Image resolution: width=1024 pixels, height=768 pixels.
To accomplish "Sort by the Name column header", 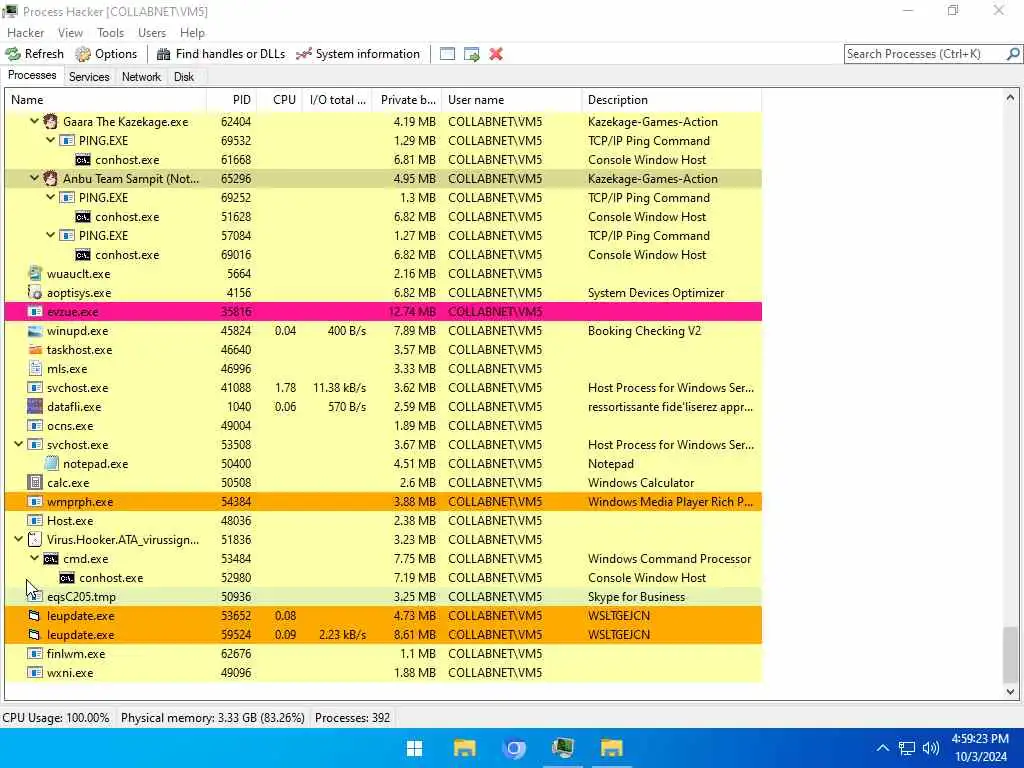I will pyautogui.click(x=106, y=100).
